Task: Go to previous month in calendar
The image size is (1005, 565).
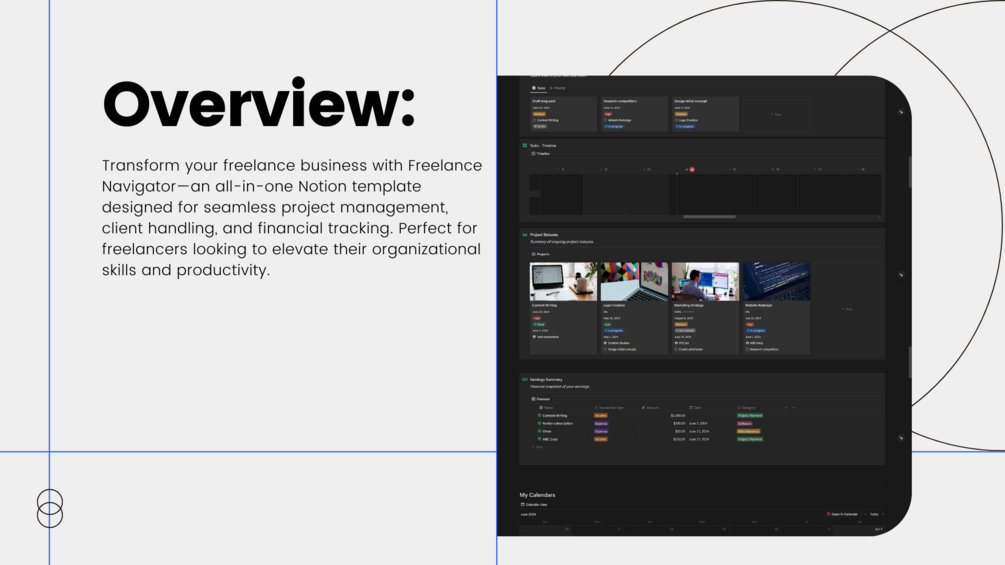Action: [x=865, y=514]
